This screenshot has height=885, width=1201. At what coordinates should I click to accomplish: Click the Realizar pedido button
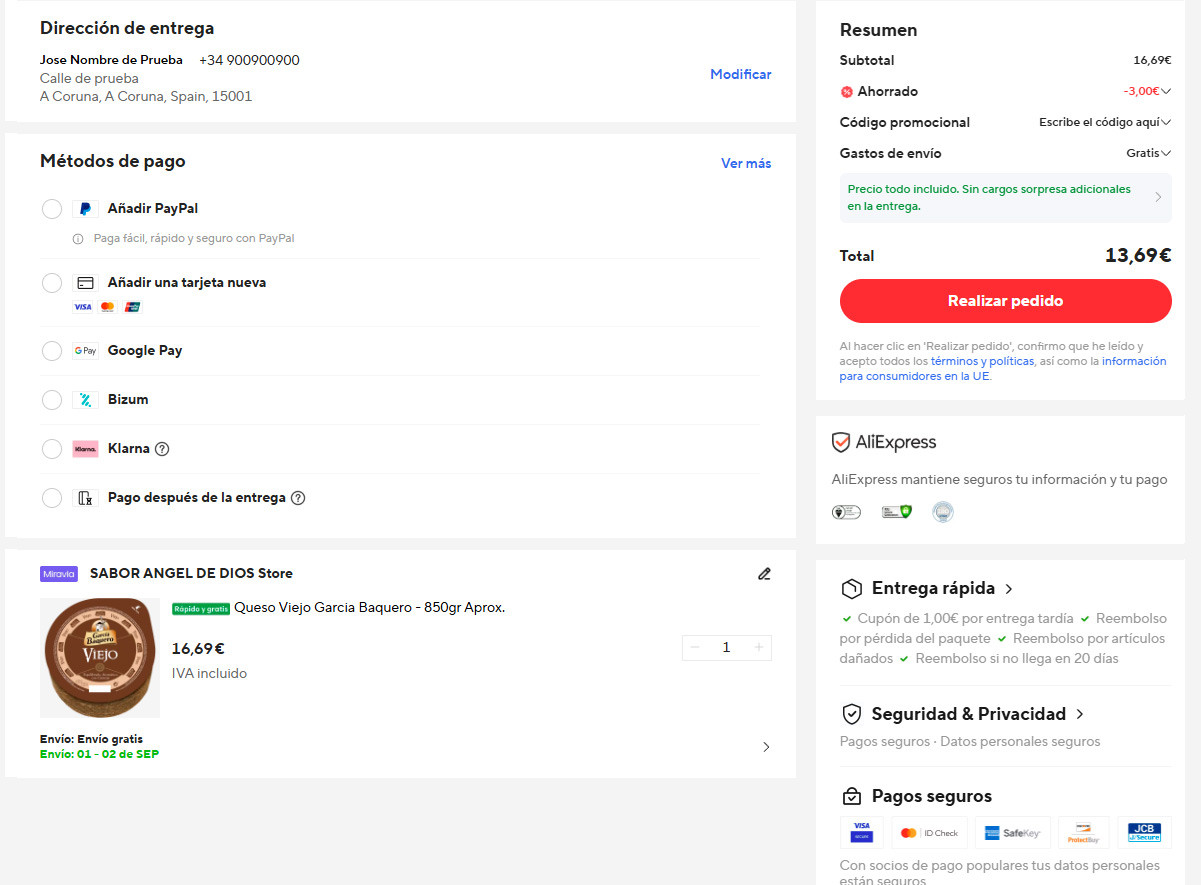coord(1005,301)
